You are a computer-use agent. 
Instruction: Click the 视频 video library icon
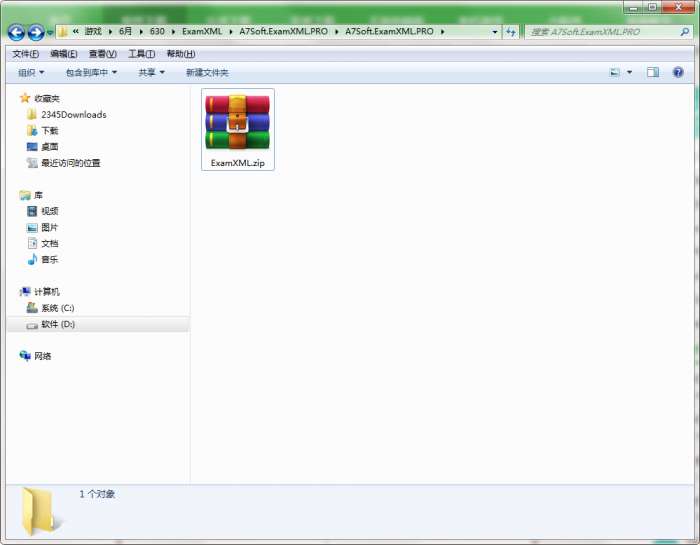32,211
